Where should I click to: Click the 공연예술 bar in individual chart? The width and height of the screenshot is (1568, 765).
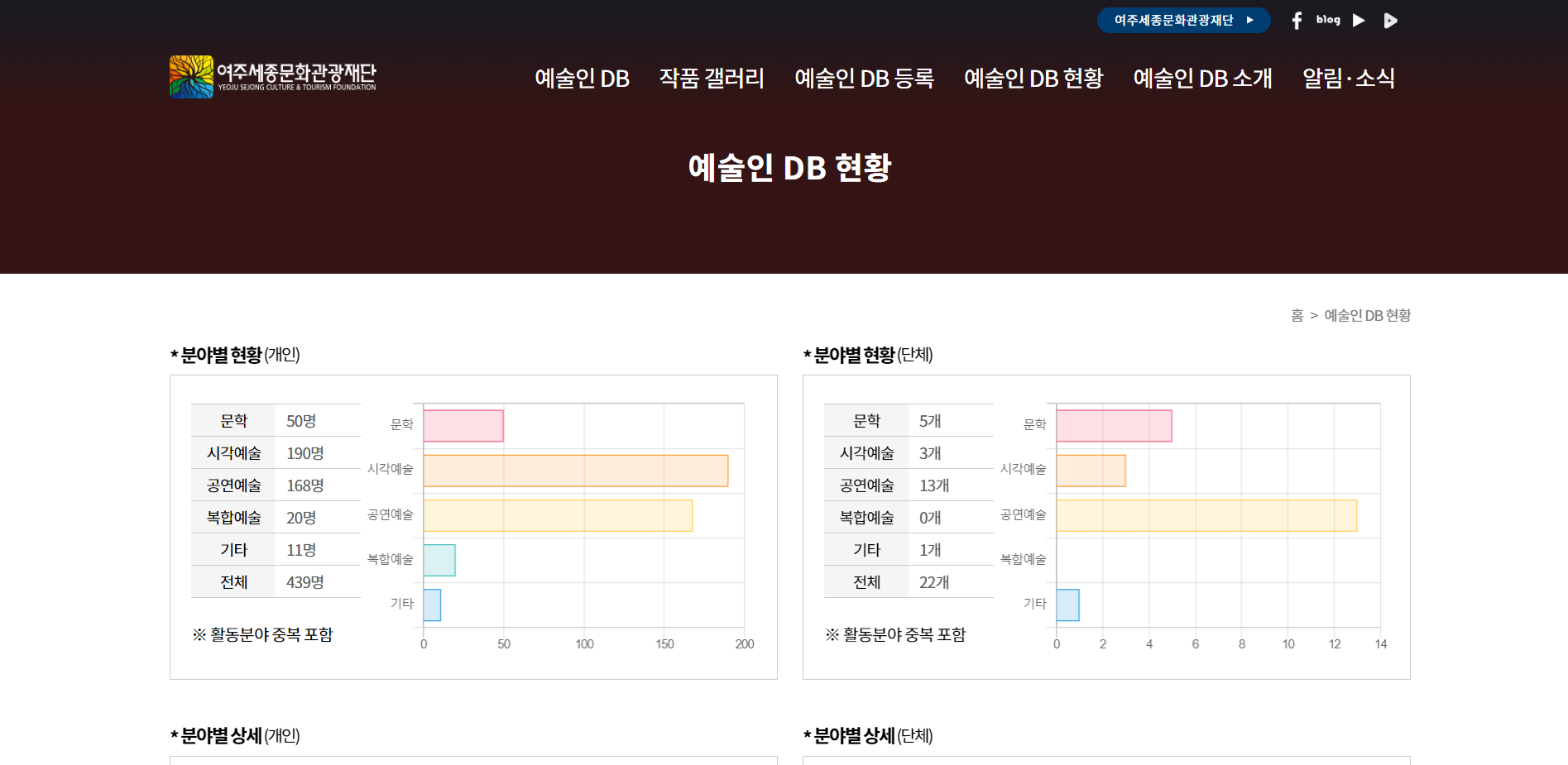[558, 515]
